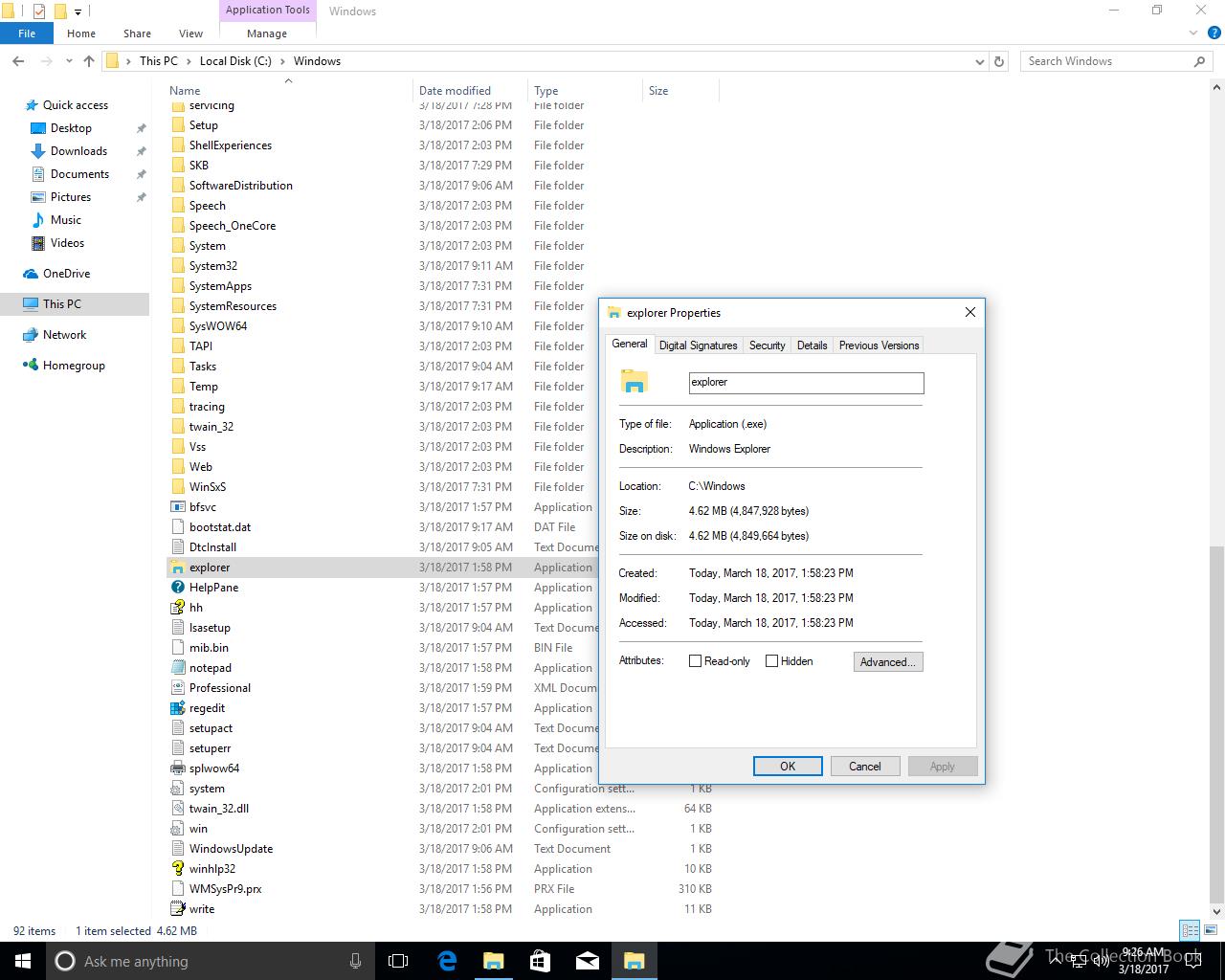This screenshot has height=980, width=1225.
Task: Switch to the Digital Signatures tab
Action: [x=699, y=345]
